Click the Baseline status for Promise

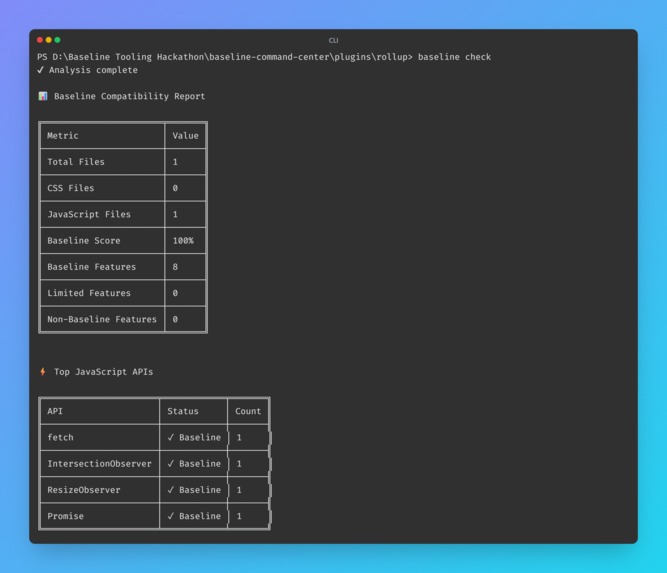(x=194, y=516)
